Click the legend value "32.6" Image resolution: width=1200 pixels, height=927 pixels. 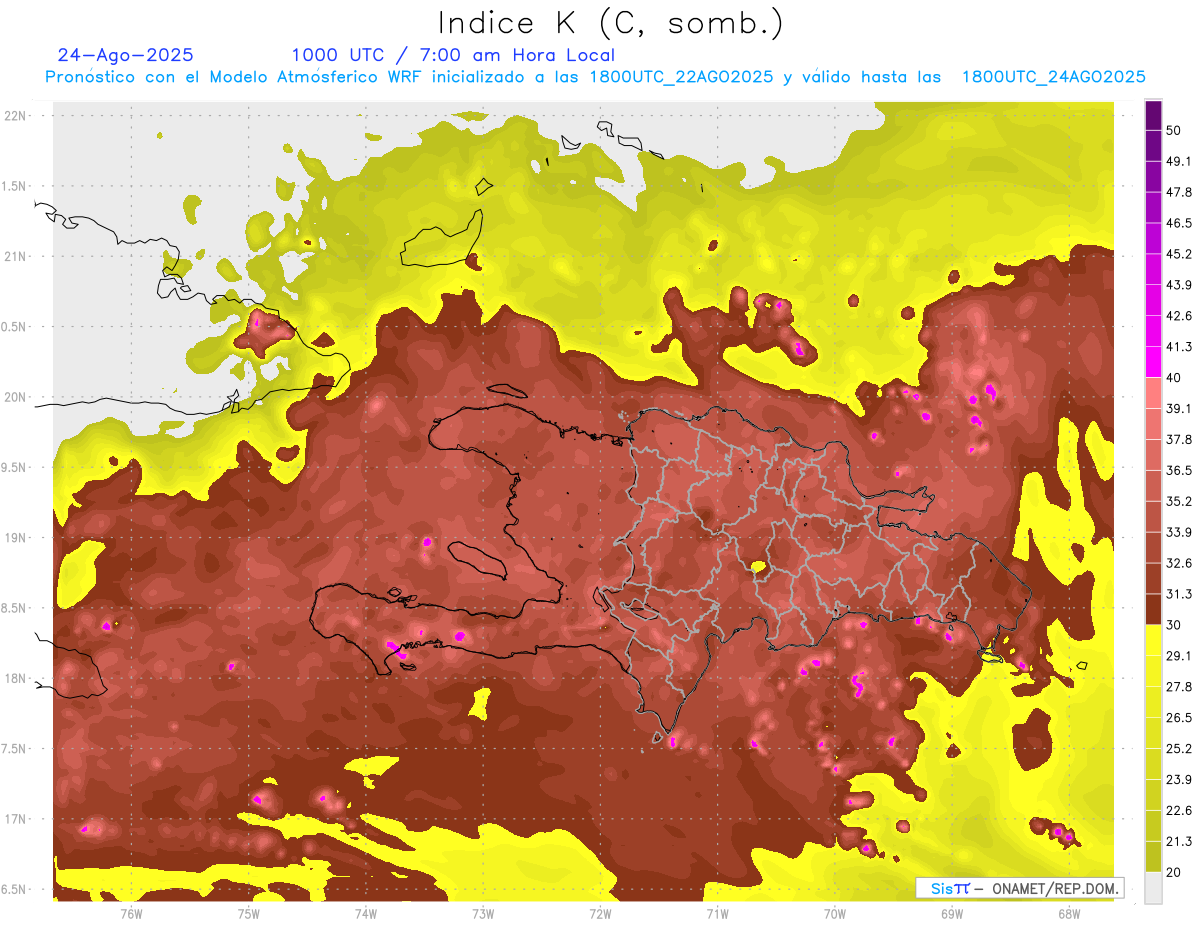1179,564
